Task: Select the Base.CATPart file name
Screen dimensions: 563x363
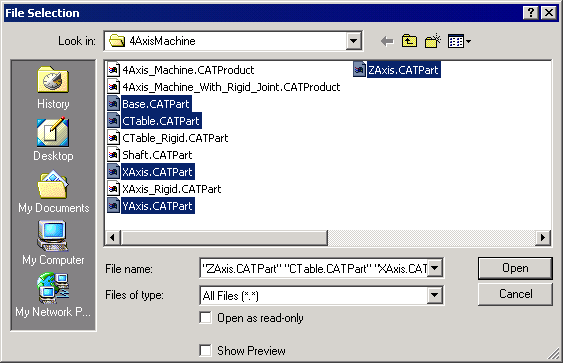Action: click(x=156, y=104)
